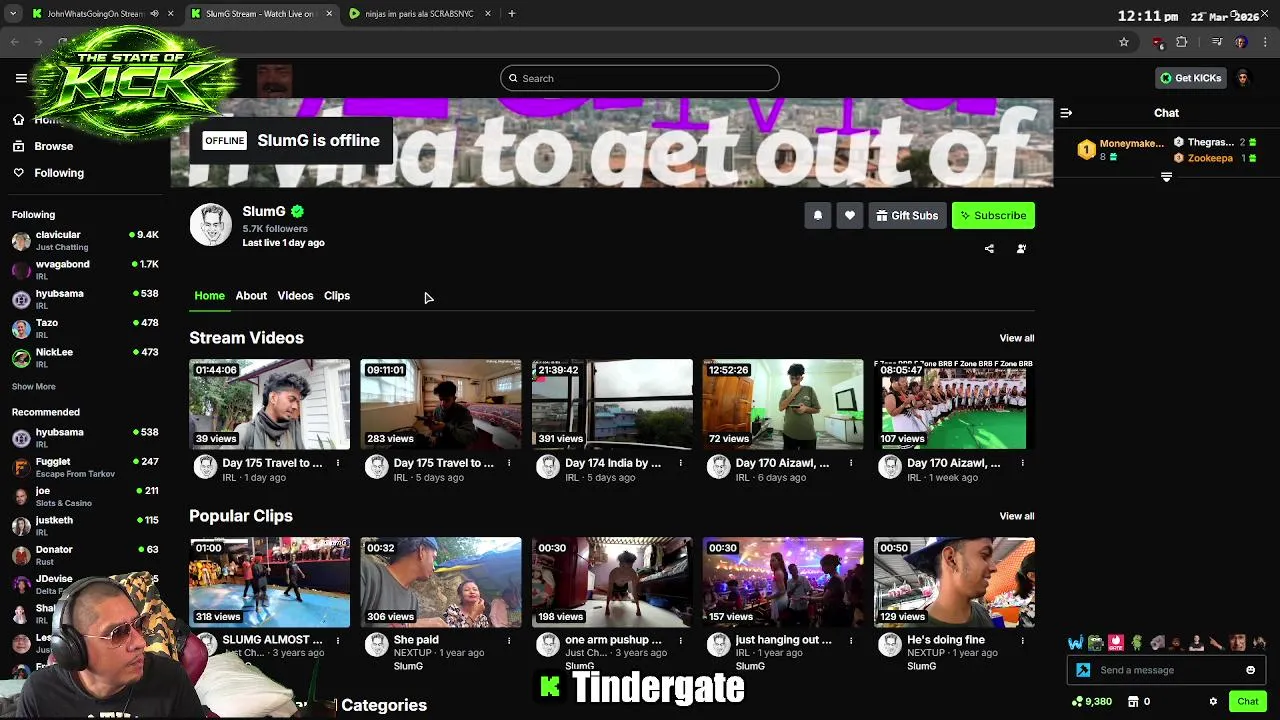Switch to the Videos channel tab
Image resolution: width=1280 pixels, height=720 pixels.
pos(295,296)
